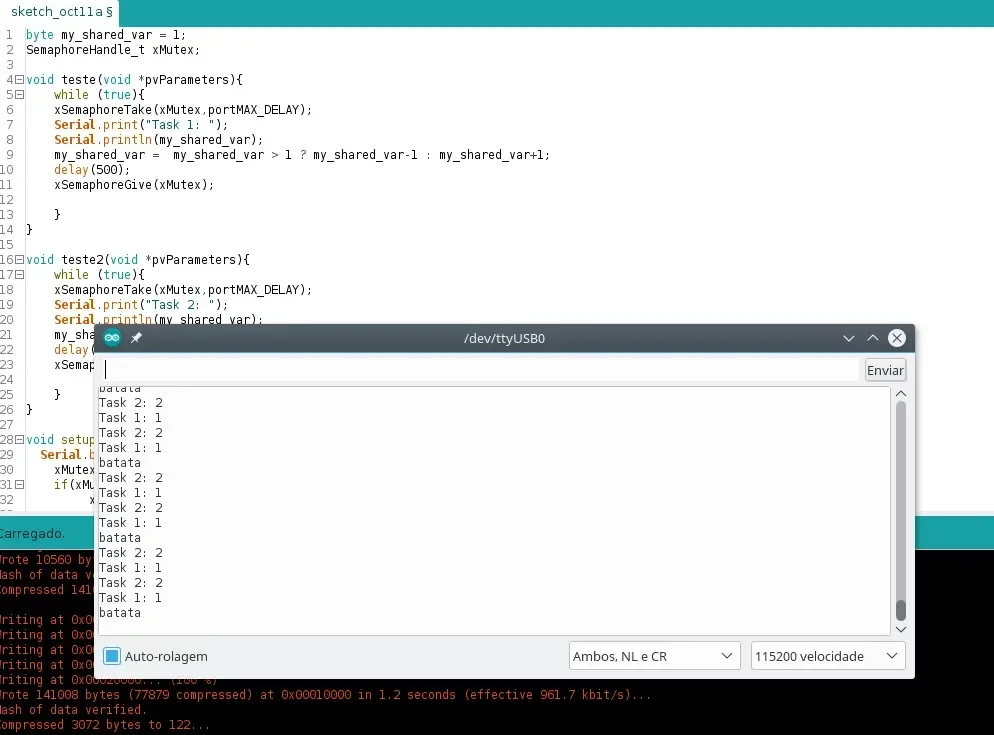Click the 'byte my_shared_var = 1;' code line
Image resolution: width=994 pixels, height=735 pixels.
(106, 35)
